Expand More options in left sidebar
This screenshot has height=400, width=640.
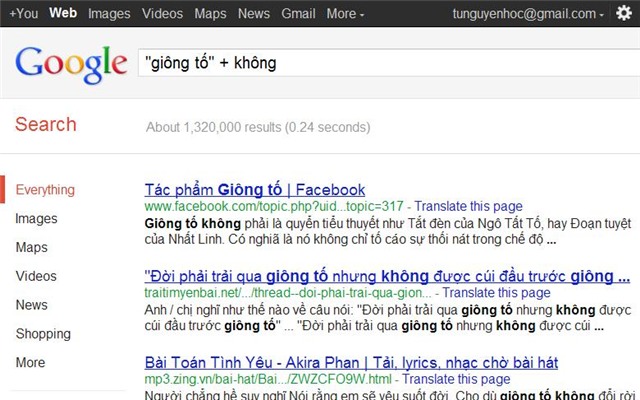(x=30, y=362)
